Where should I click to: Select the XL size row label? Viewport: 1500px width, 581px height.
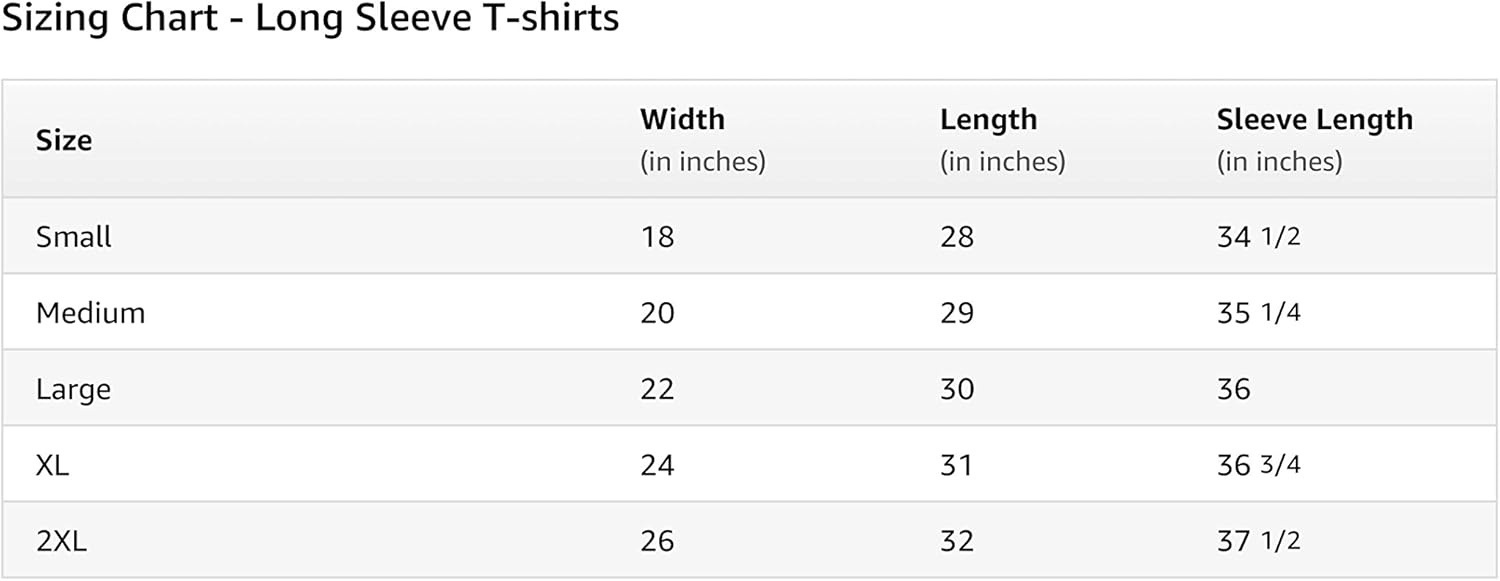click(52, 465)
